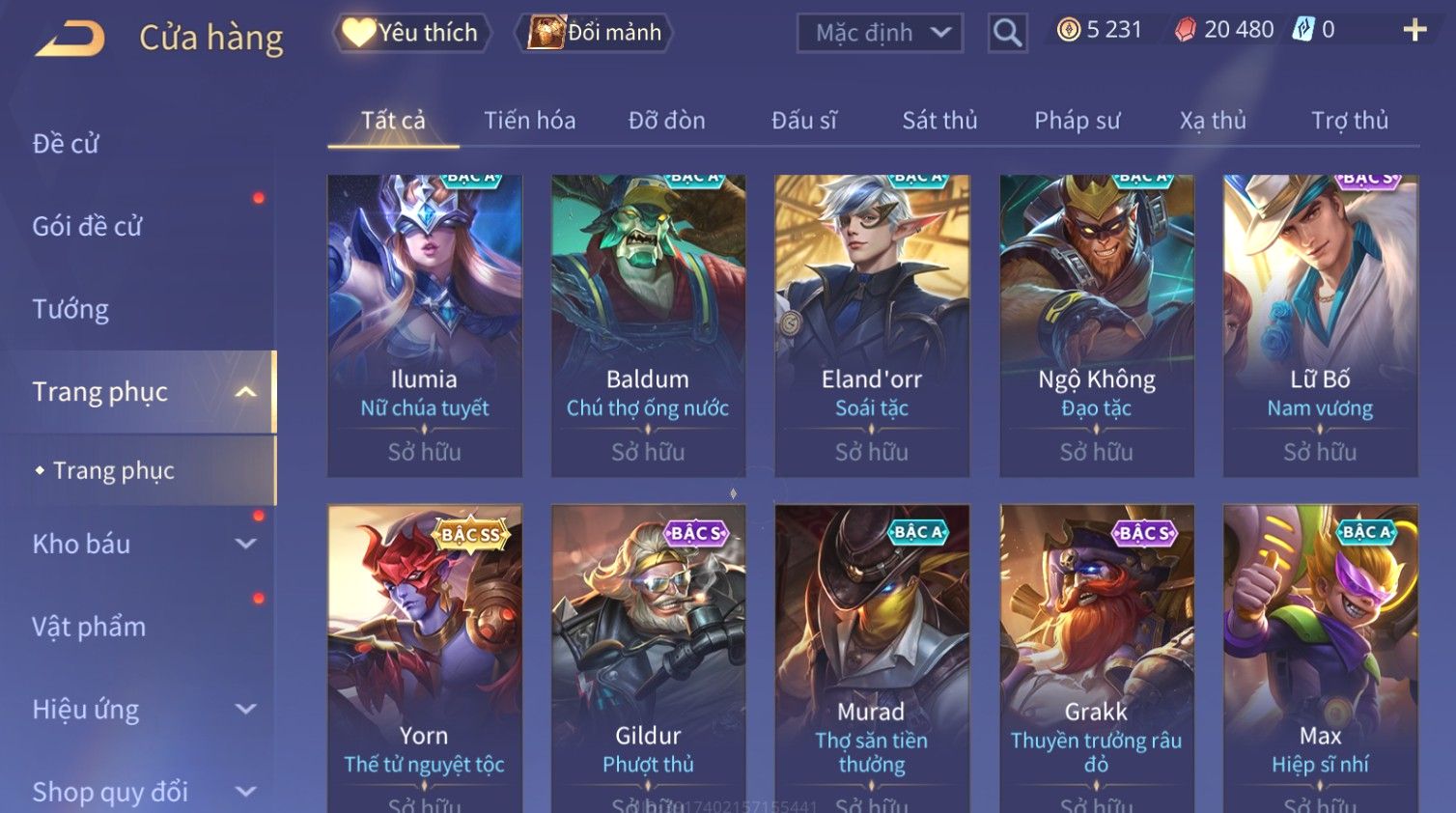This screenshot has width=1456, height=813.
Task: Open the Mặc định sort dropdown
Action: [880, 33]
